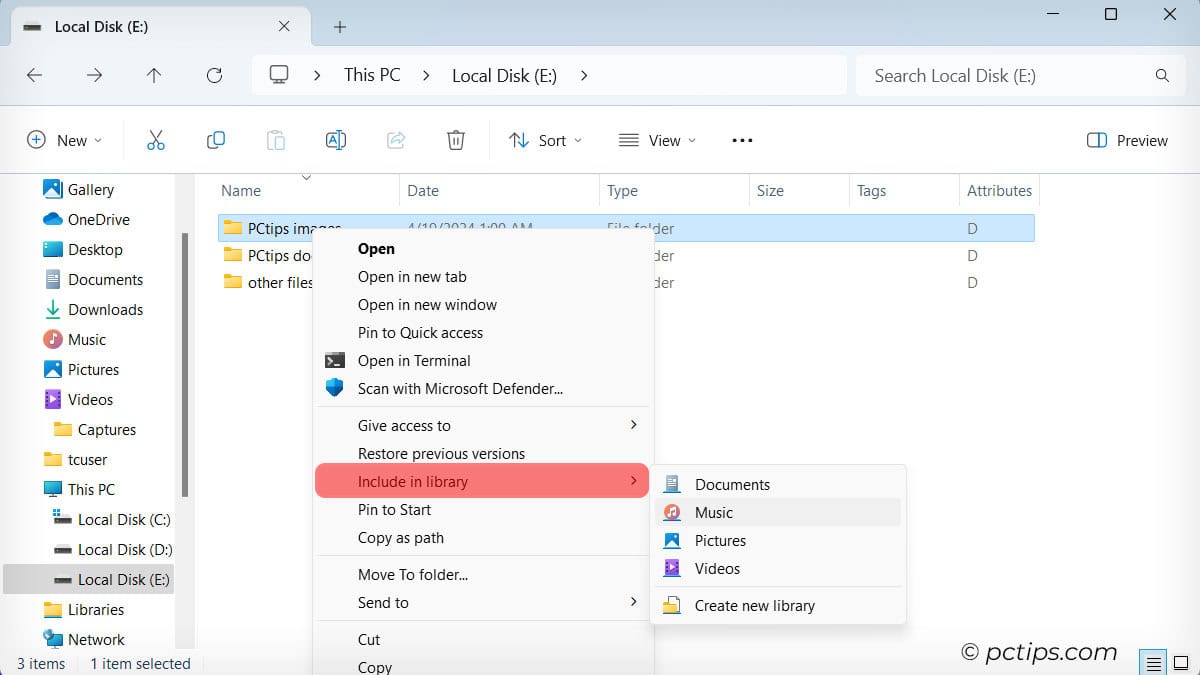This screenshot has height=675, width=1200.
Task: Click the Delete trash icon
Action: tap(456, 140)
